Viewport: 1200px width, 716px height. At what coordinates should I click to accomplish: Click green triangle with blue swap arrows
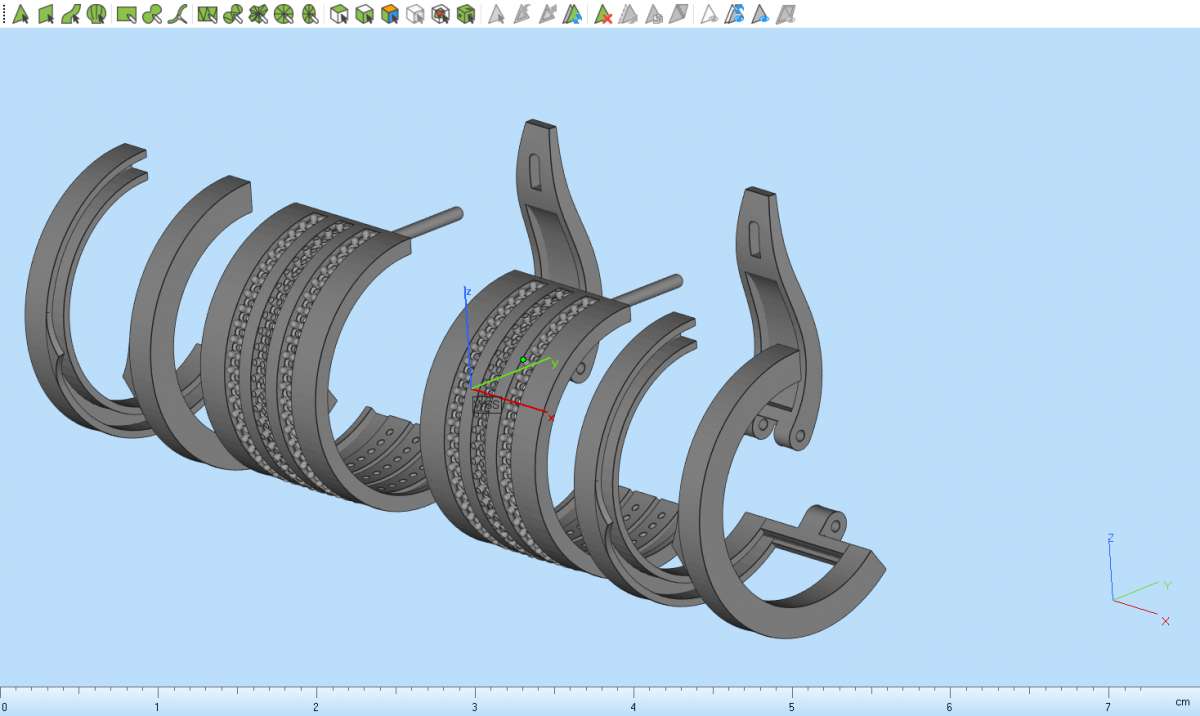click(573, 15)
